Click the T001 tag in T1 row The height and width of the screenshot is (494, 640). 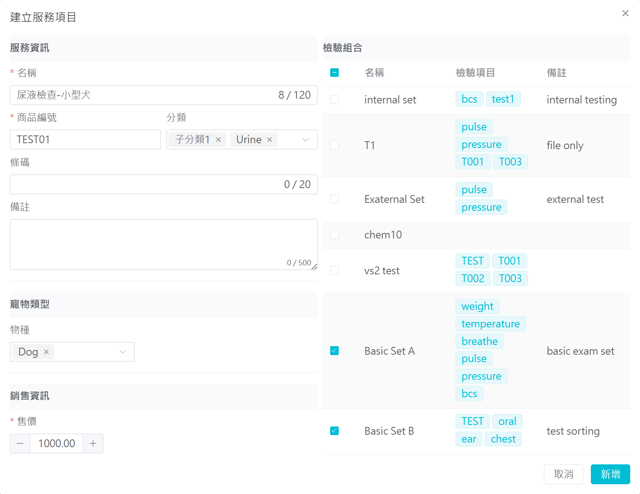[473, 162]
